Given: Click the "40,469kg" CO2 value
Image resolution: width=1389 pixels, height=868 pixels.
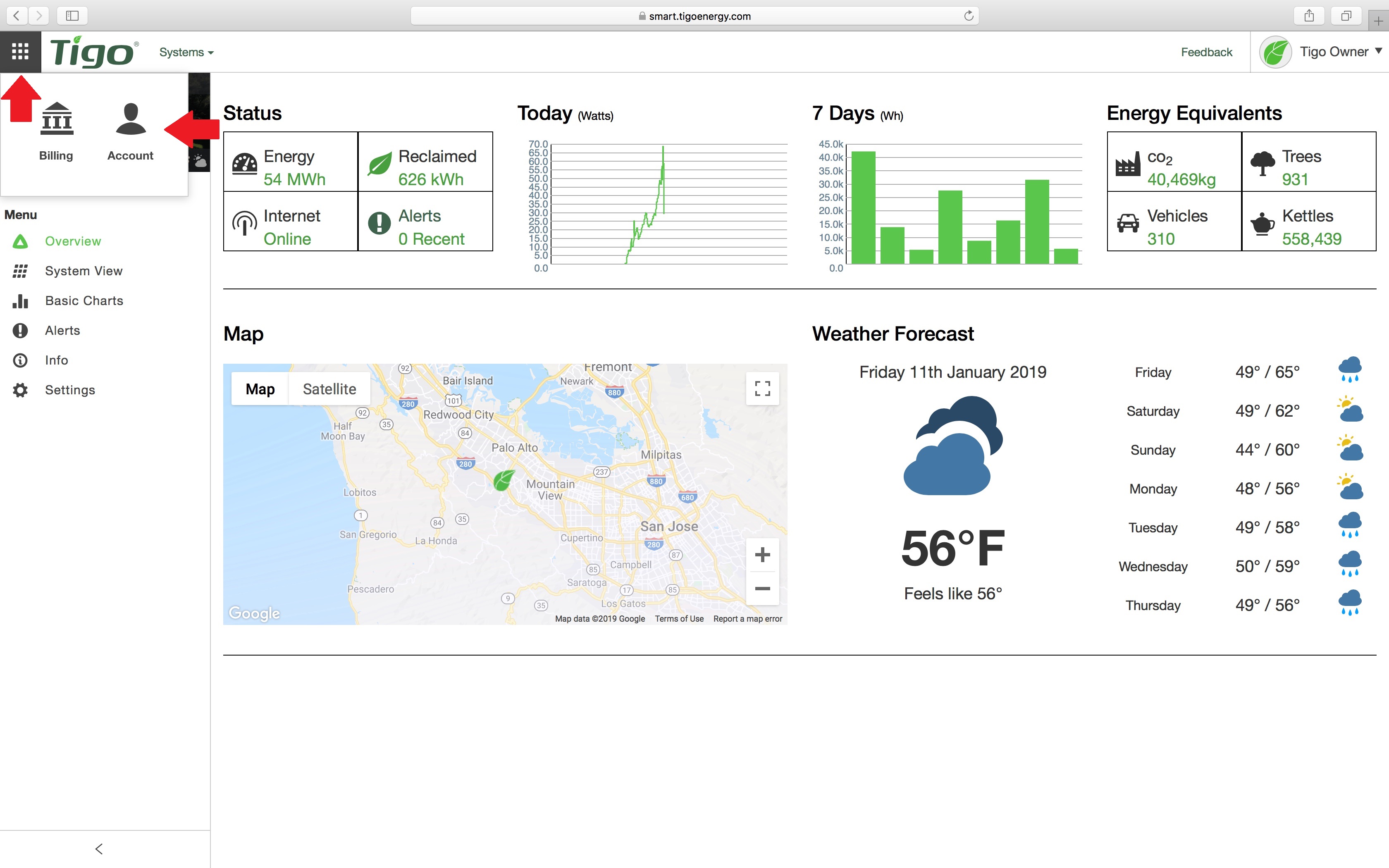Looking at the screenshot, I should tap(1181, 180).
